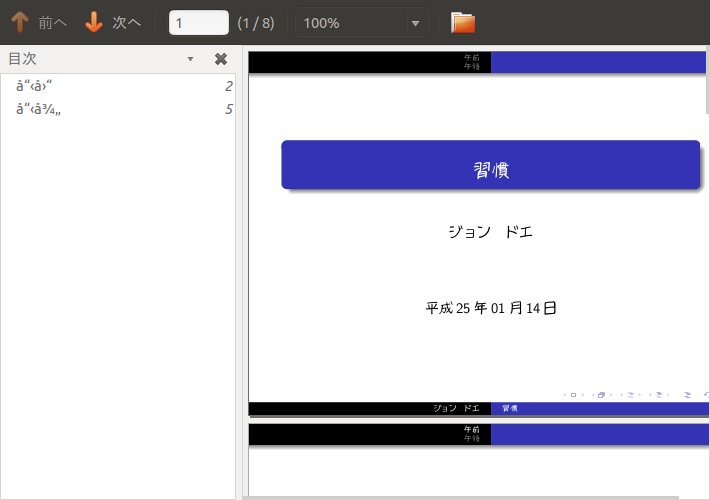Close the sidebar with the X icon
The width and height of the screenshot is (710, 500).
coord(221,59)
